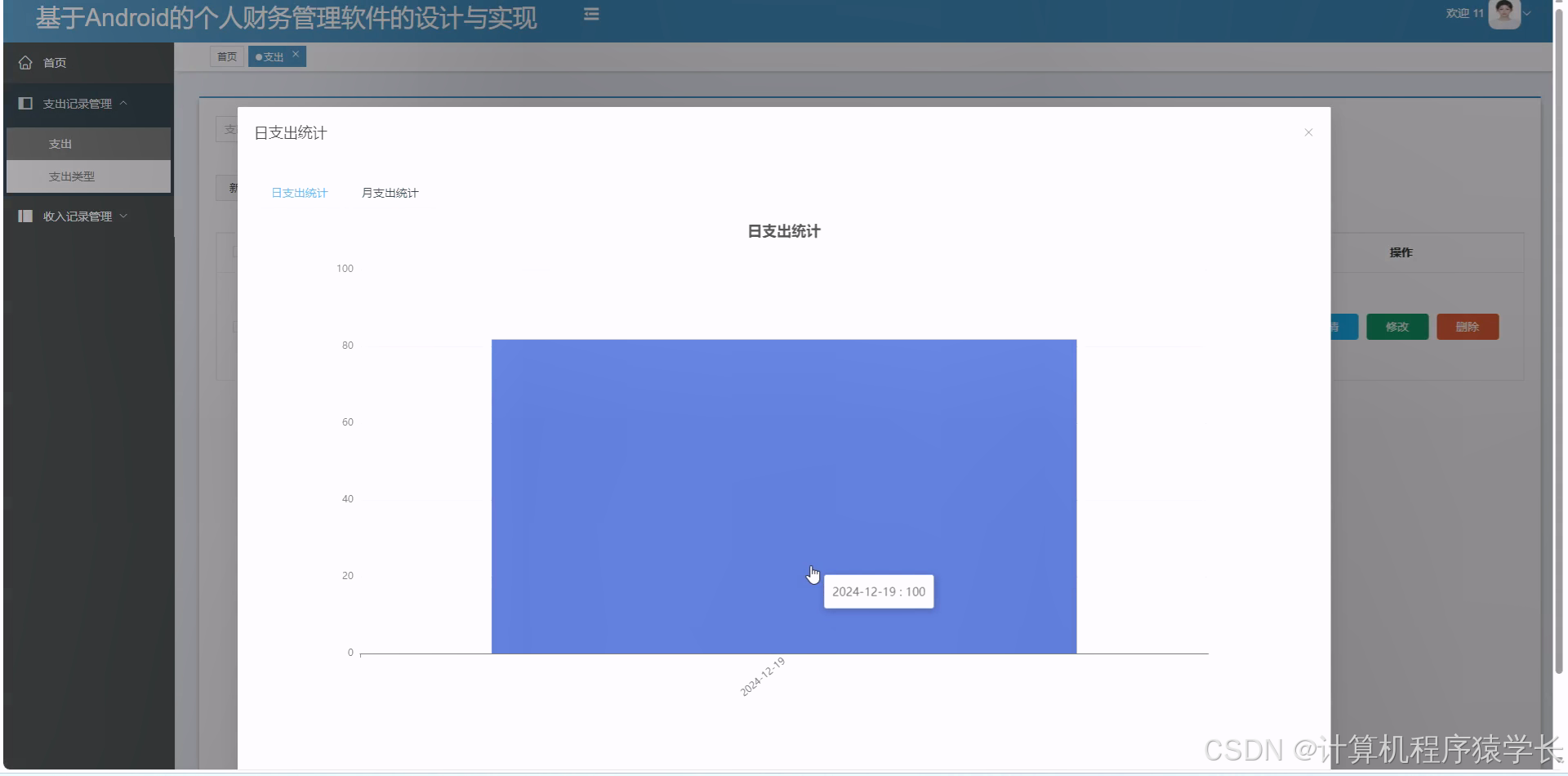Image resolution: width=1568 pixels, height=776 pixels.
Task: Click the 操作 column header
Action: tap(1401, 252)
